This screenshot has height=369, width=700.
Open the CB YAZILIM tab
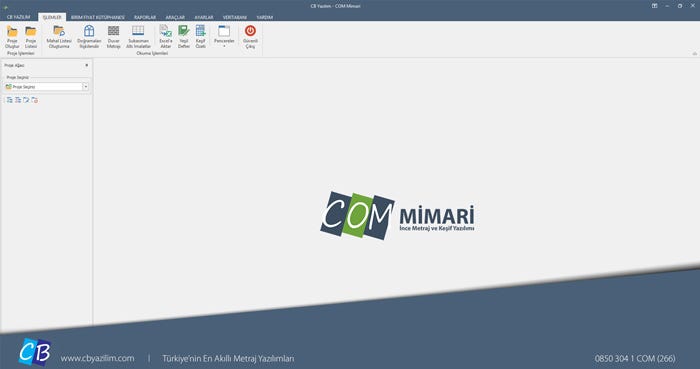18,17
